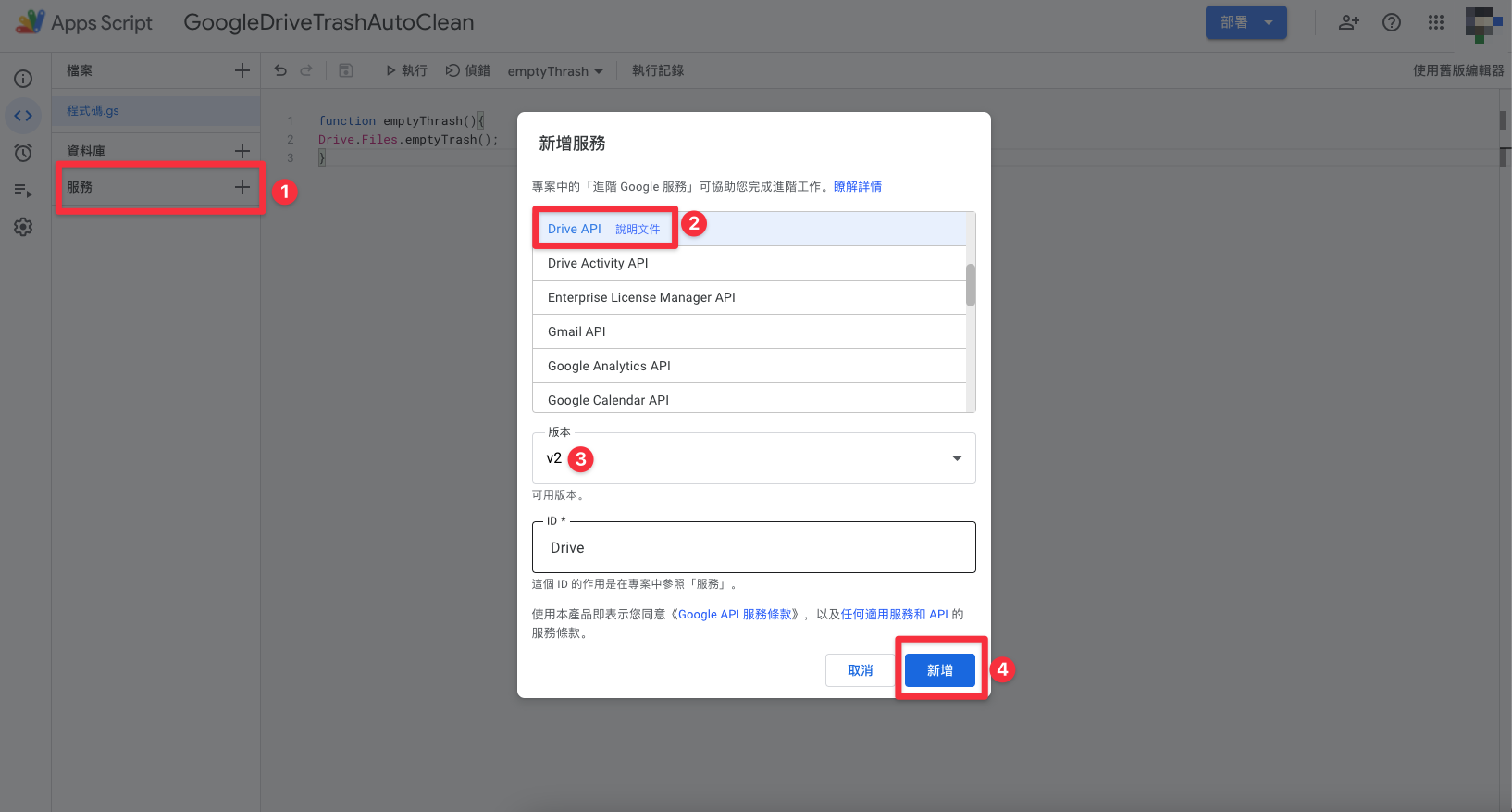Click code line Drive.Files.emptyTrash();
This screenshot has height=812, width=1512.
(408, 139)
